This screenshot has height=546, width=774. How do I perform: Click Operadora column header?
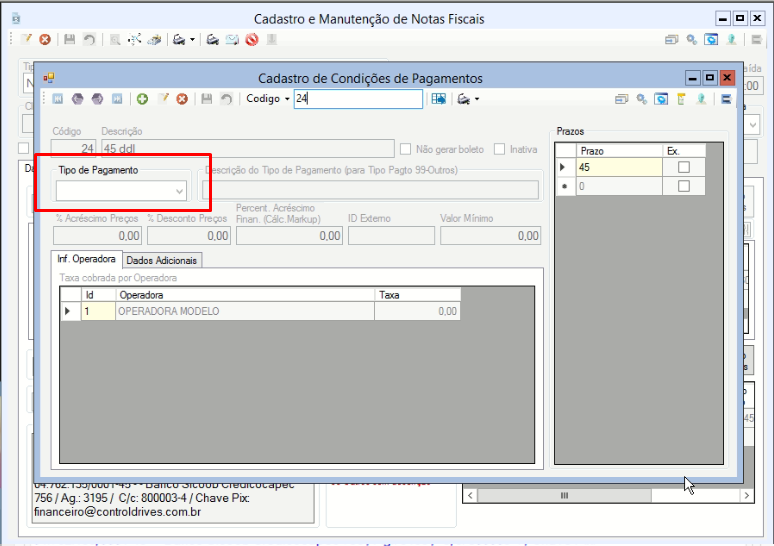[245, 295]
